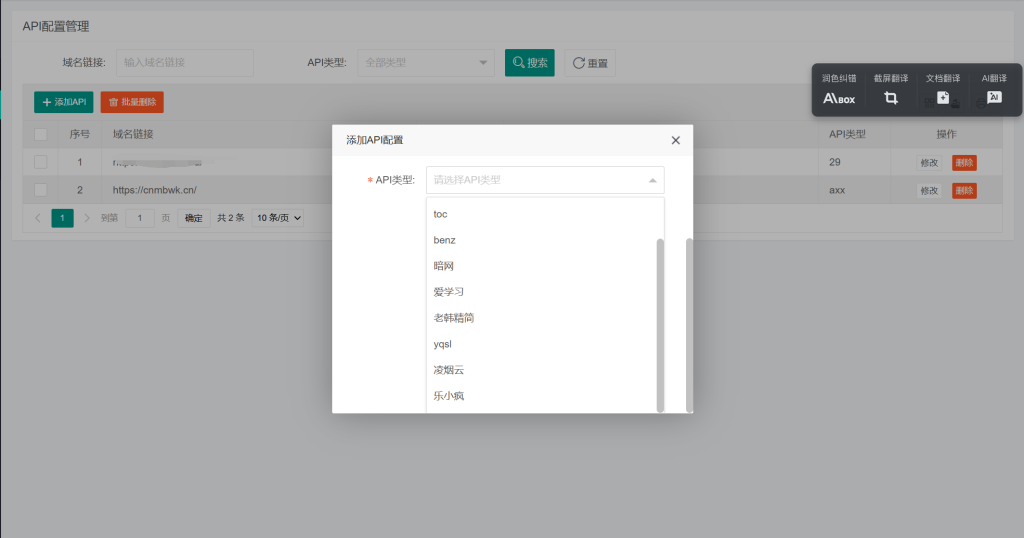Start the 截屏翻译 crop tool

(x=891, y=89)
